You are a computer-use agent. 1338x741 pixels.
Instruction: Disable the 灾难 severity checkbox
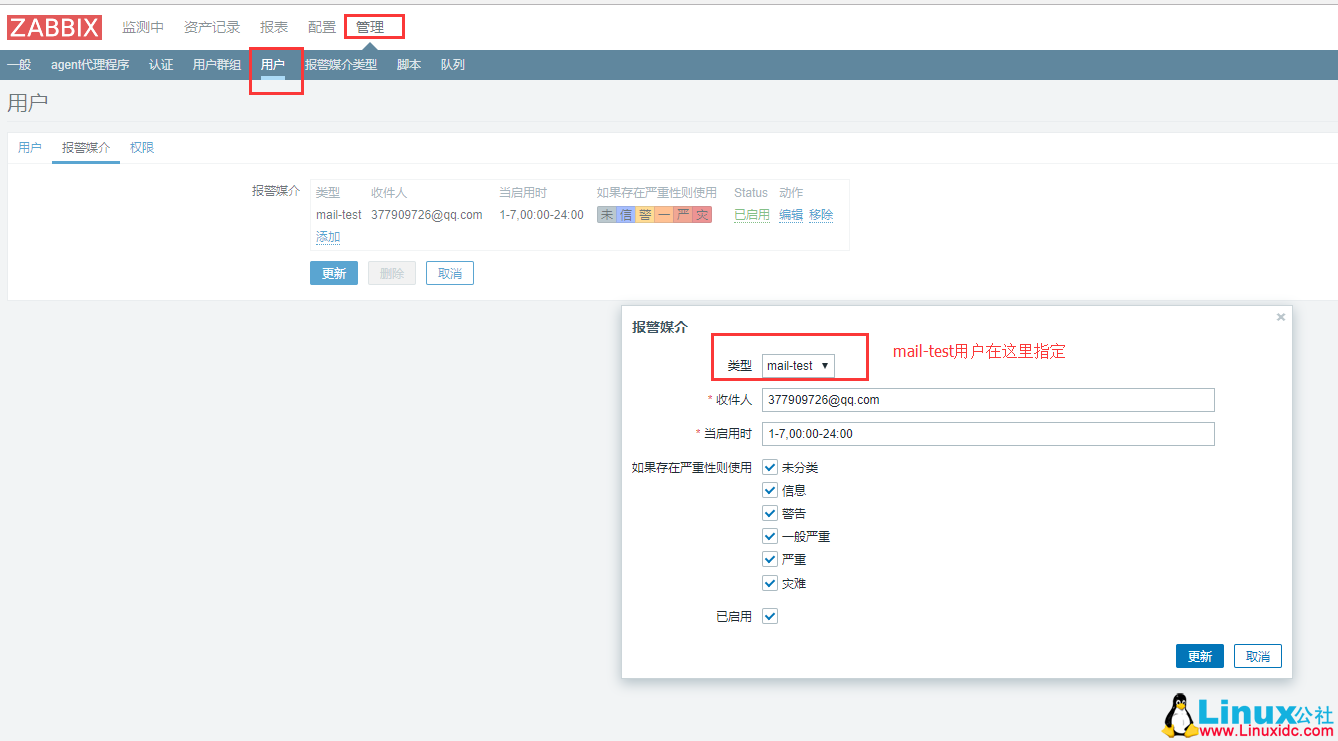770,582
